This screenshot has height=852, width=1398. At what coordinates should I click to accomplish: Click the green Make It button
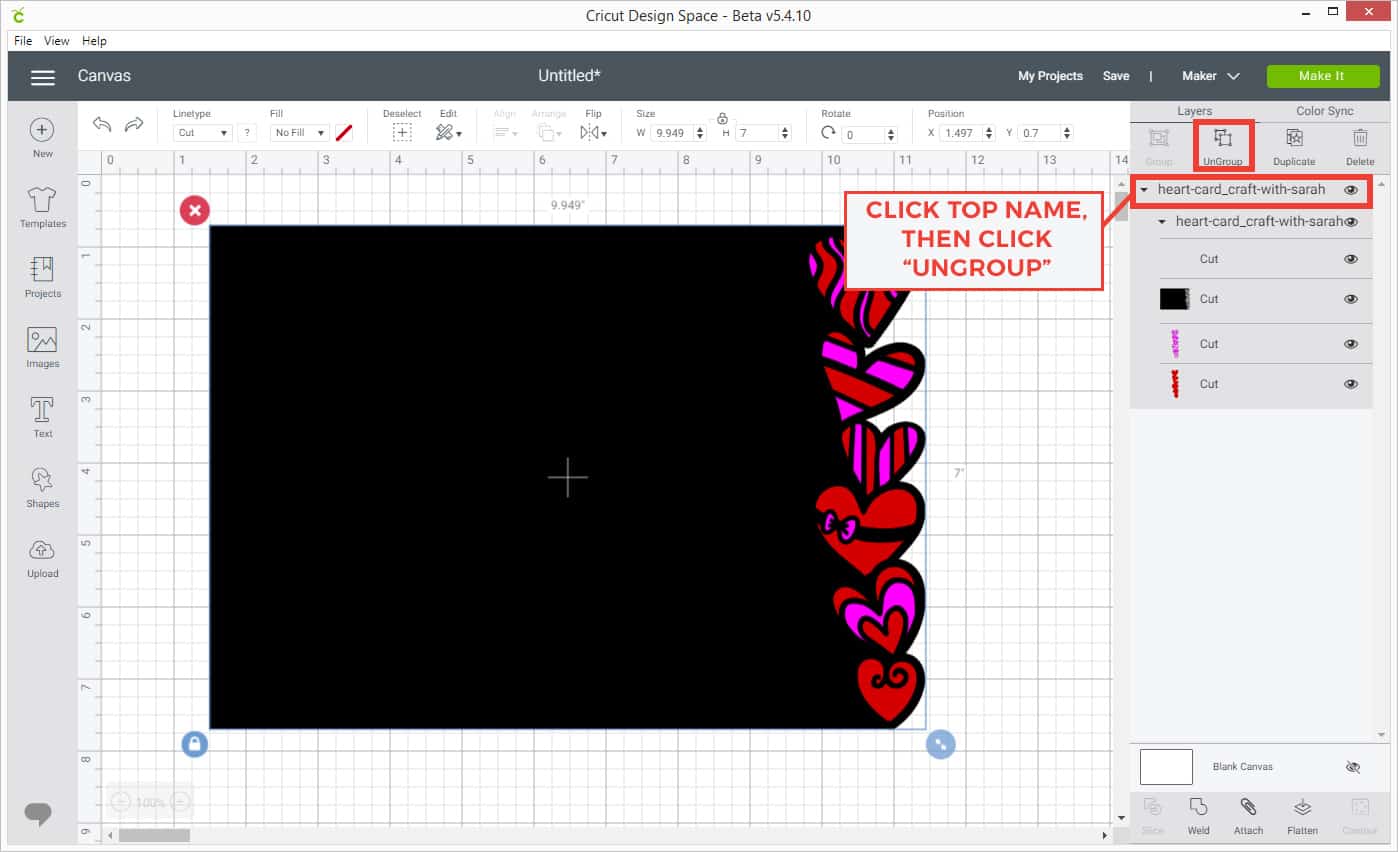[x=1321, y=76]
